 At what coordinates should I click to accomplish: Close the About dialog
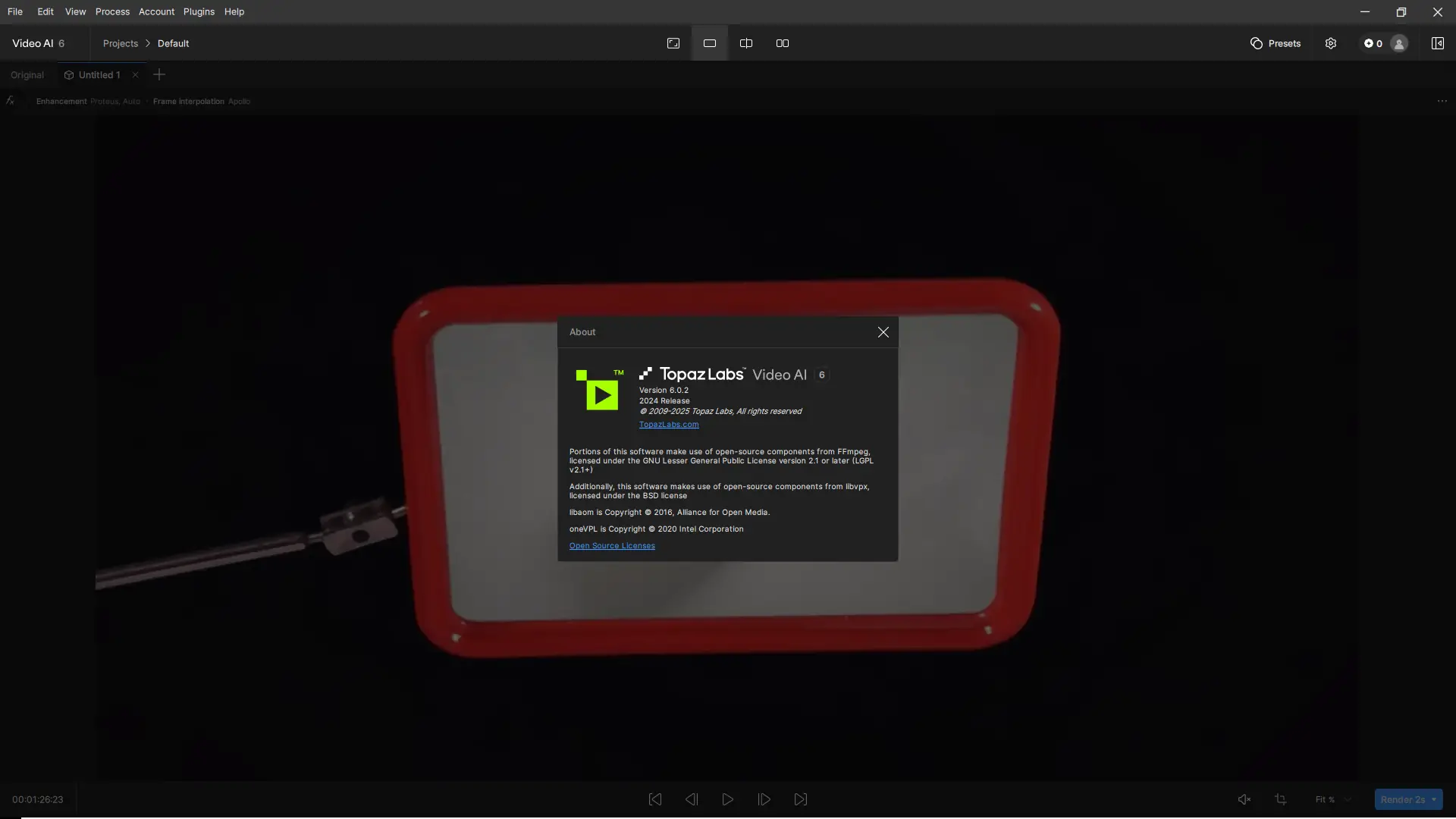883,332
